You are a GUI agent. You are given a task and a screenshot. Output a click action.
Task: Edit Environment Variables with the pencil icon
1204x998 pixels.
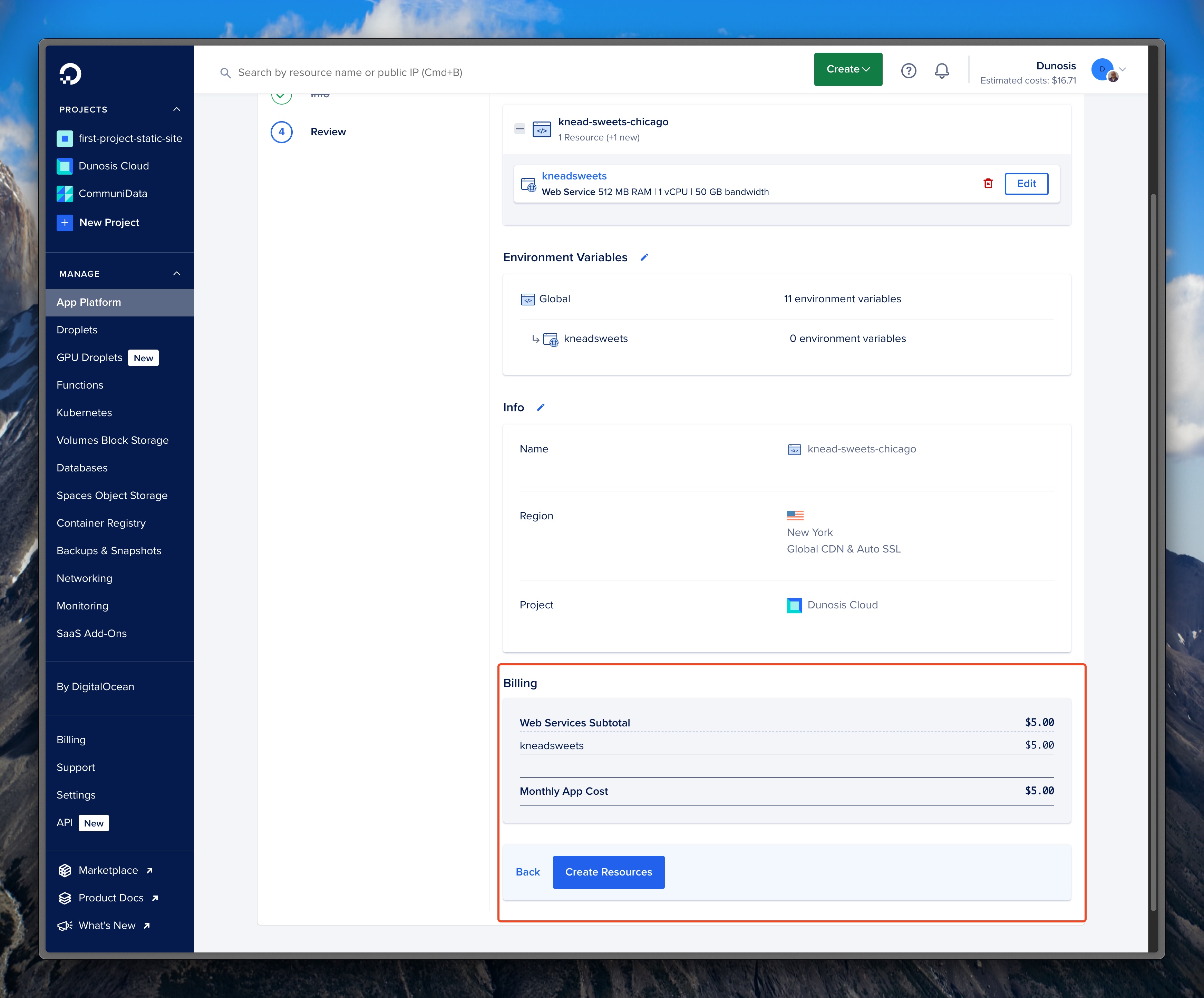tap(644, 257)
